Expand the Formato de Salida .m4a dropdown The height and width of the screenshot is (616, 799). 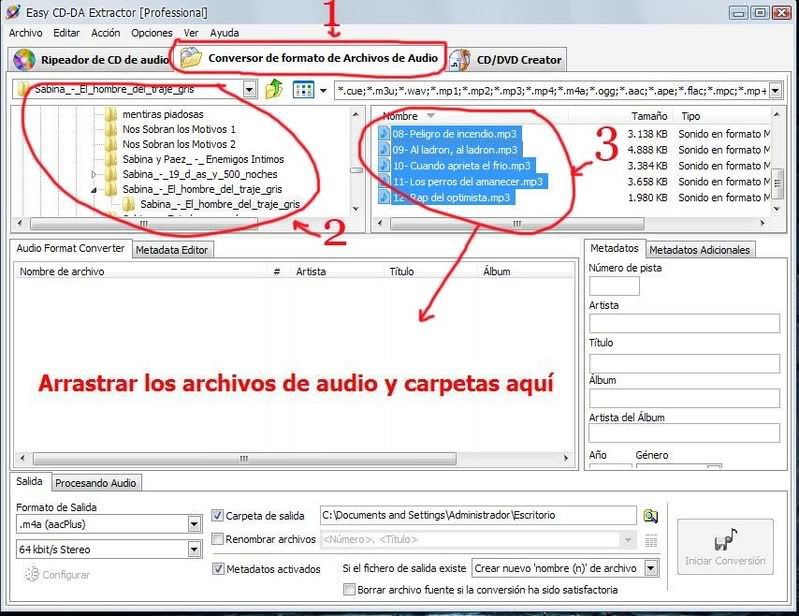point(194,524)
